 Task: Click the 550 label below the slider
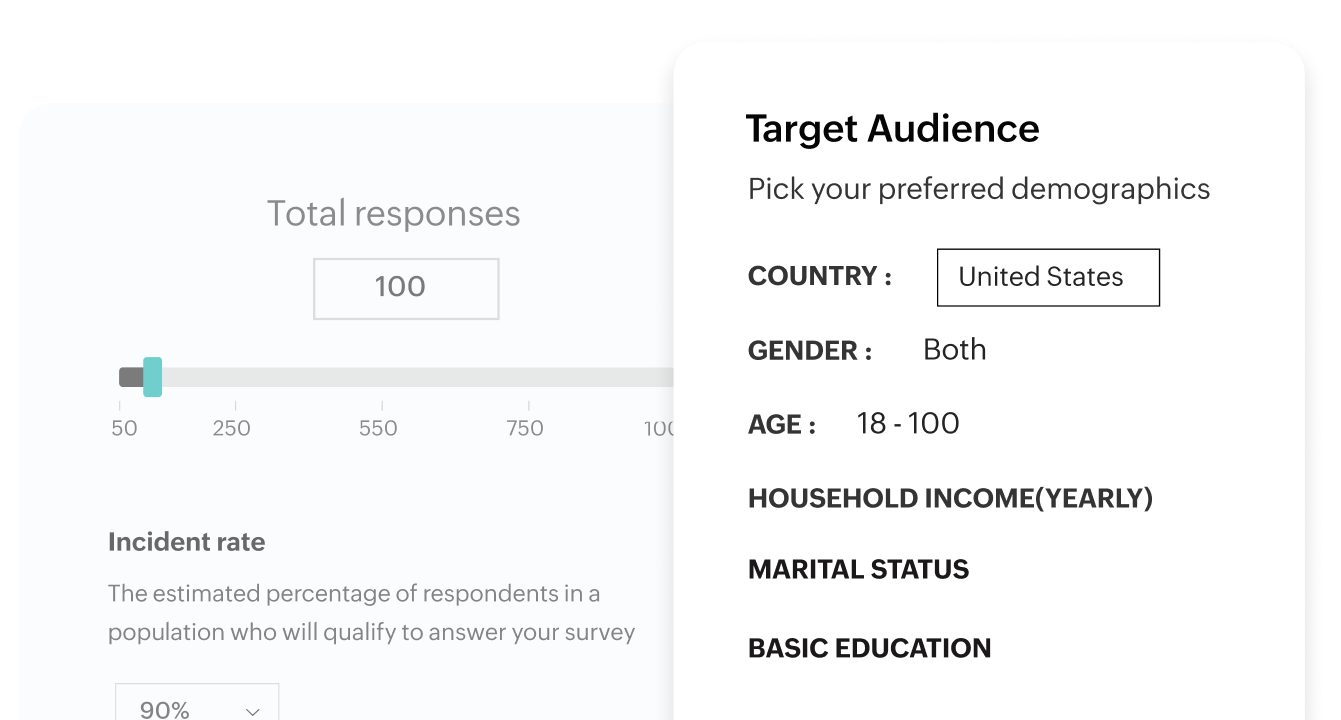point(378,428)
